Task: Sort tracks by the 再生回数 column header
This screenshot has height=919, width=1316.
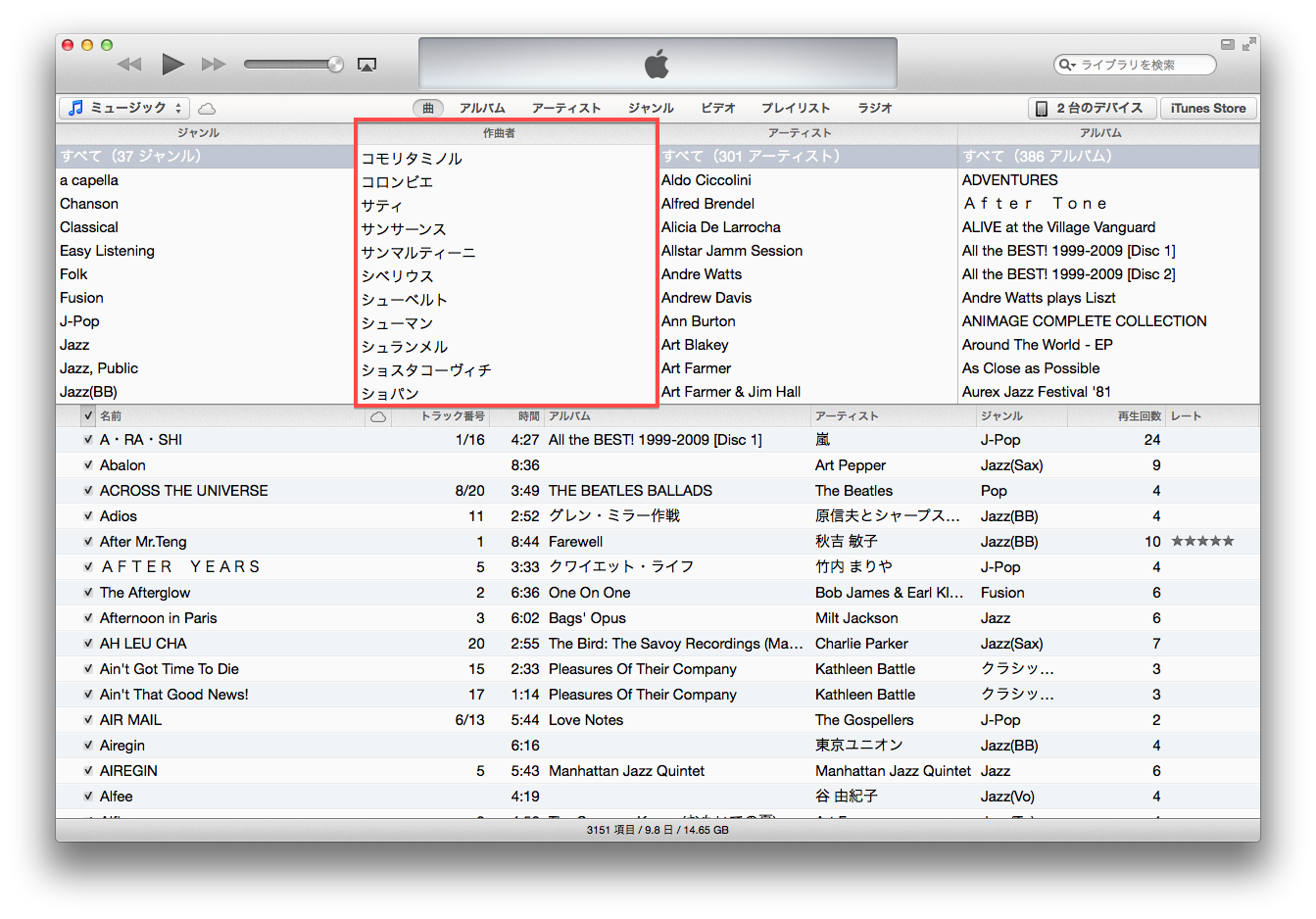Action: [x=1116, y=416]
